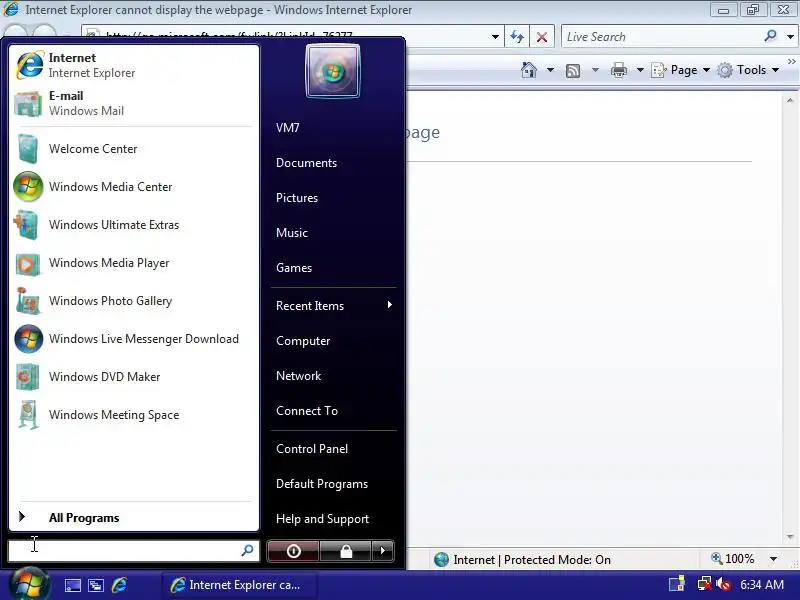Viewport: 800px width, 600px height.
Task: Click the Refresh button in address bar
Action: [x=517, y=37]
